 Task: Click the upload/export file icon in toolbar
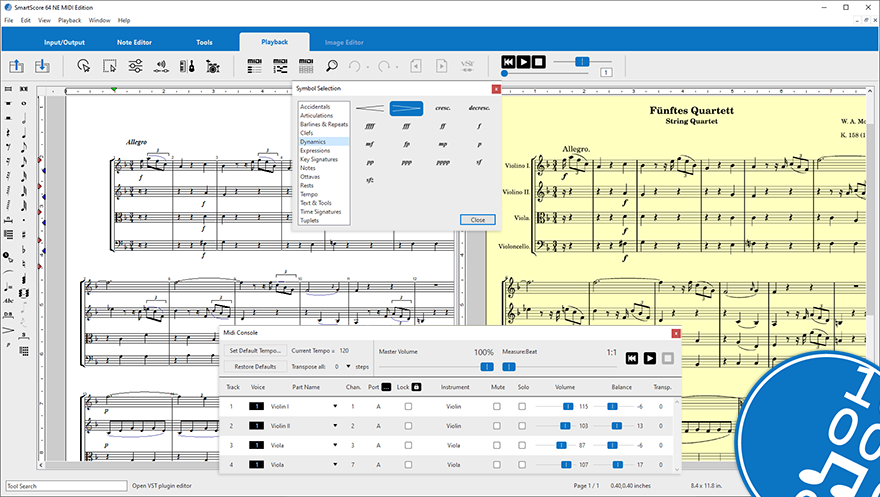pyautogui.click(x=16, y=66)
